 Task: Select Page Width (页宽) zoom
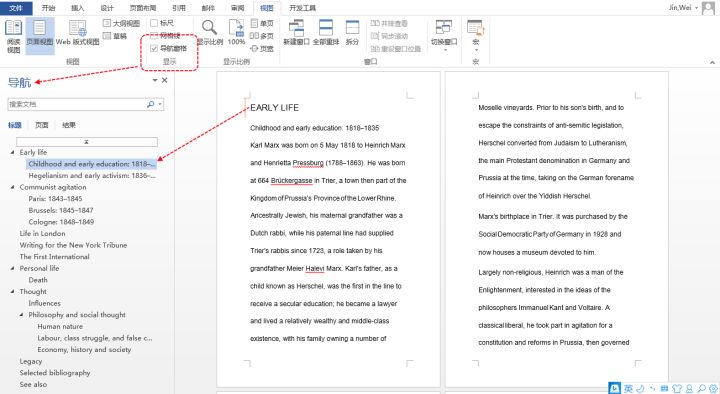262,48
